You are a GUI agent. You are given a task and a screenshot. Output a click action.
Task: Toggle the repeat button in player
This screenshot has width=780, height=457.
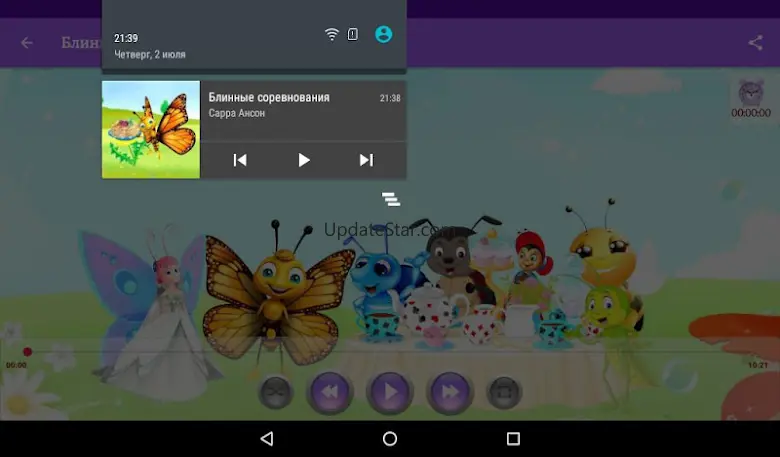click(x=504, y=392)
